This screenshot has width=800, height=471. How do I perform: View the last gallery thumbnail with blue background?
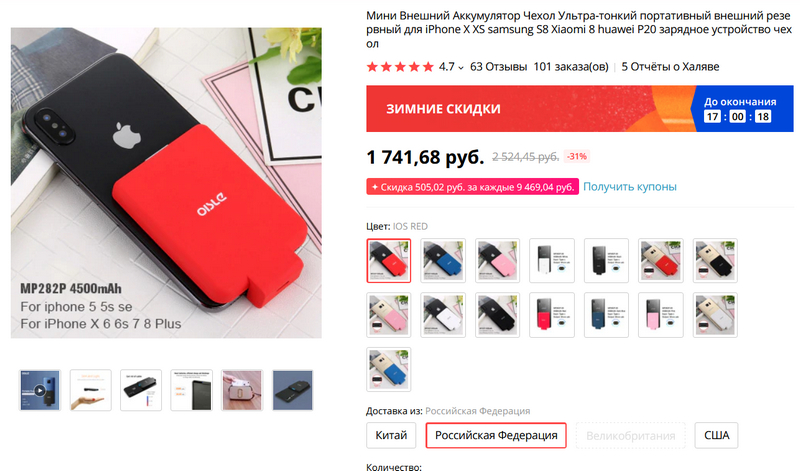pyautogui.click(x=292, y=390)
